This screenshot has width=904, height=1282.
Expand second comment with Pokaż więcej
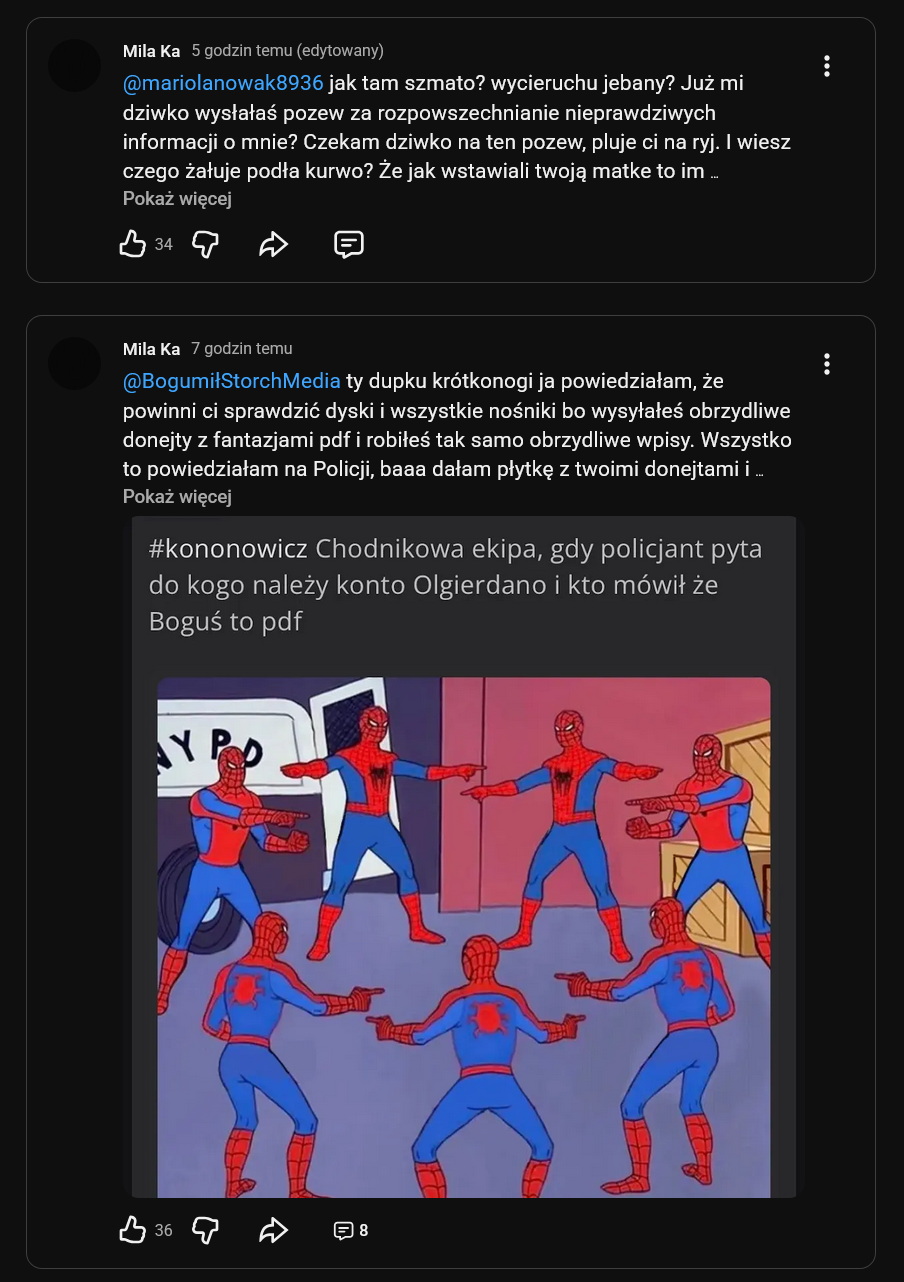point(177,497)
